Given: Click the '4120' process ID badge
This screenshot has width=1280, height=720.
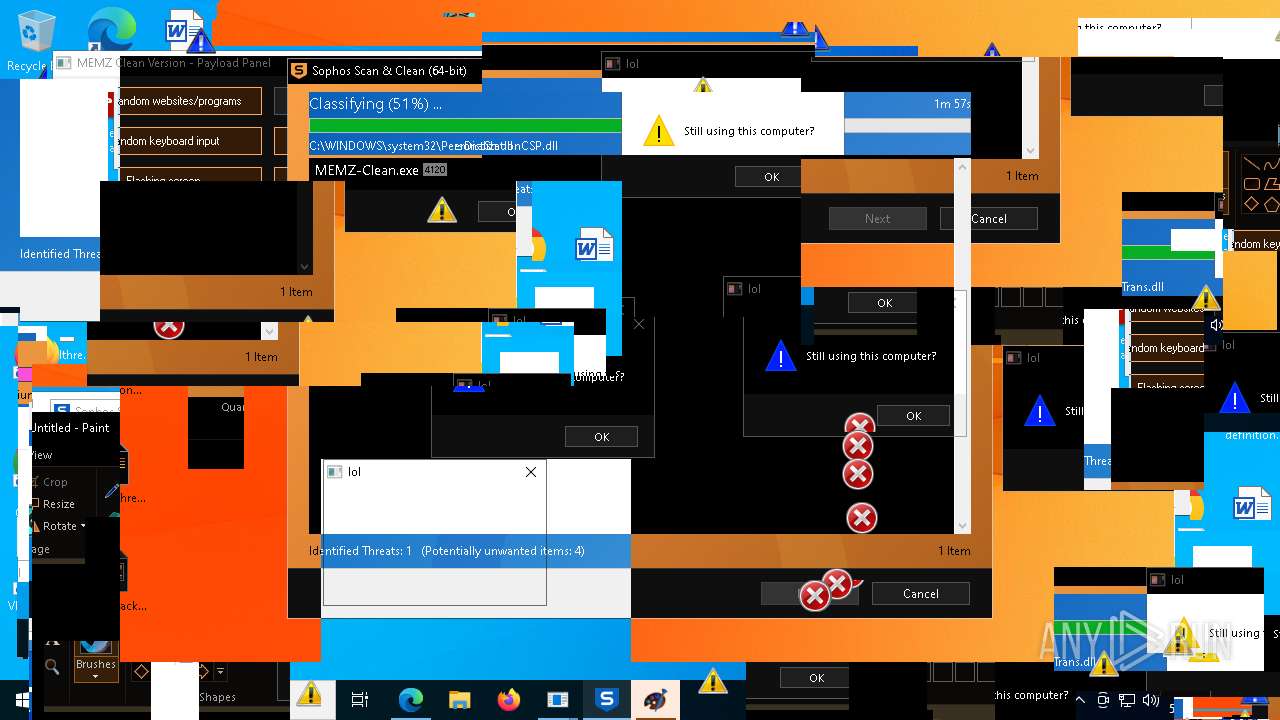Looking at the screenshot, I should coord(434,170).
